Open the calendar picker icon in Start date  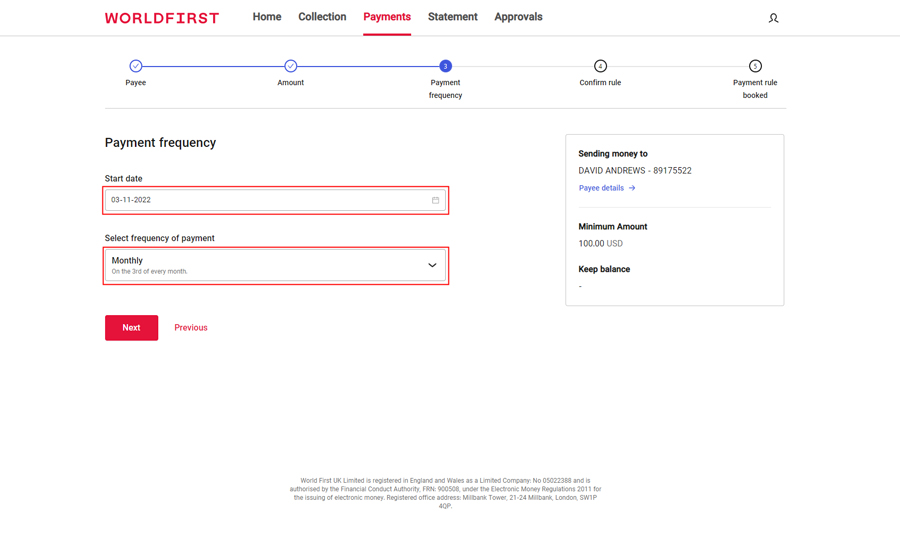coord(435,200)
